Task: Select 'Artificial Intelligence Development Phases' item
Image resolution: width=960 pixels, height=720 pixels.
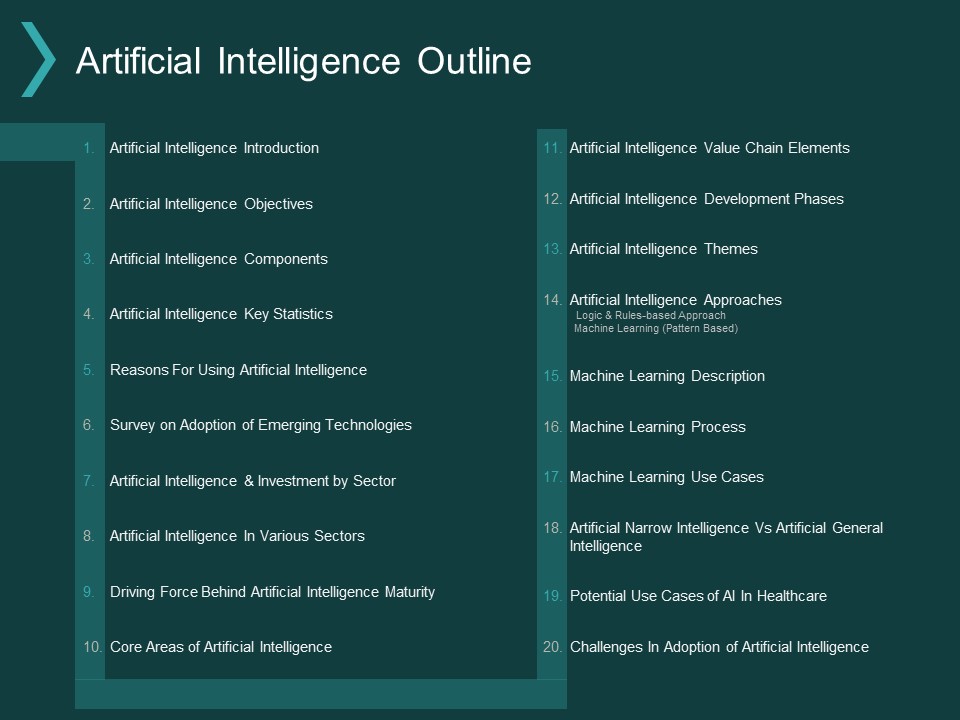Action: tap(707, 199)
